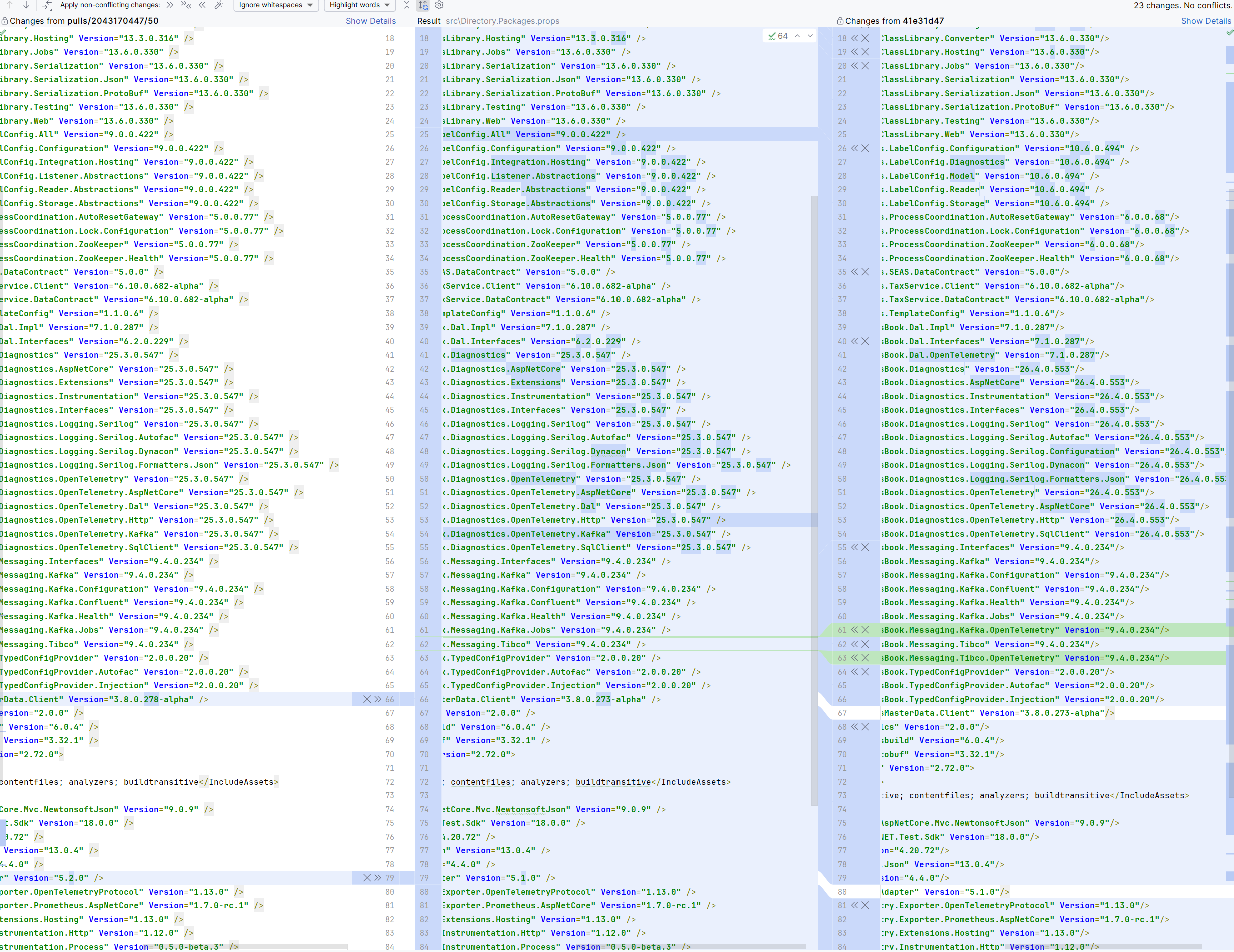Toggle synchronize scrolling button
The height and width of the screenshot is (952, 1234).
coord(423,5)
